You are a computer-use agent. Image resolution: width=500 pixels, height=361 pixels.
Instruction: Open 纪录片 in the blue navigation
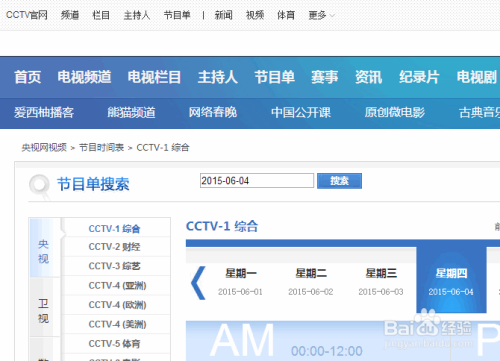pyautogui.click(x=419, y=77)
